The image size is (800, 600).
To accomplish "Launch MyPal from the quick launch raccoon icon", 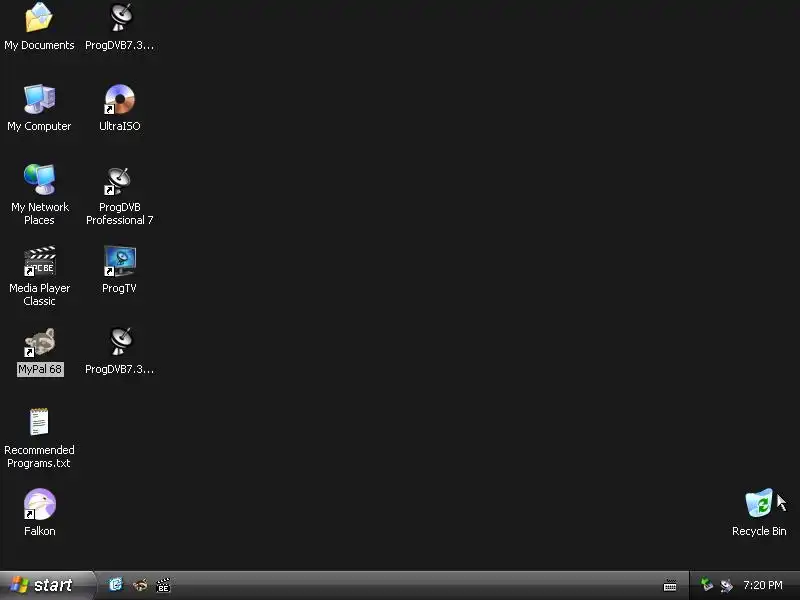I will (x=140, y=585).
